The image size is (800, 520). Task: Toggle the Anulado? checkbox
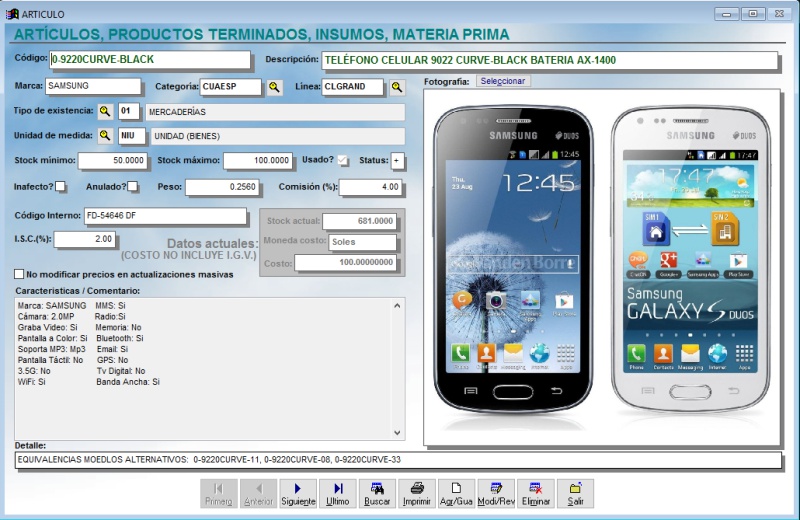coord(132,186)
